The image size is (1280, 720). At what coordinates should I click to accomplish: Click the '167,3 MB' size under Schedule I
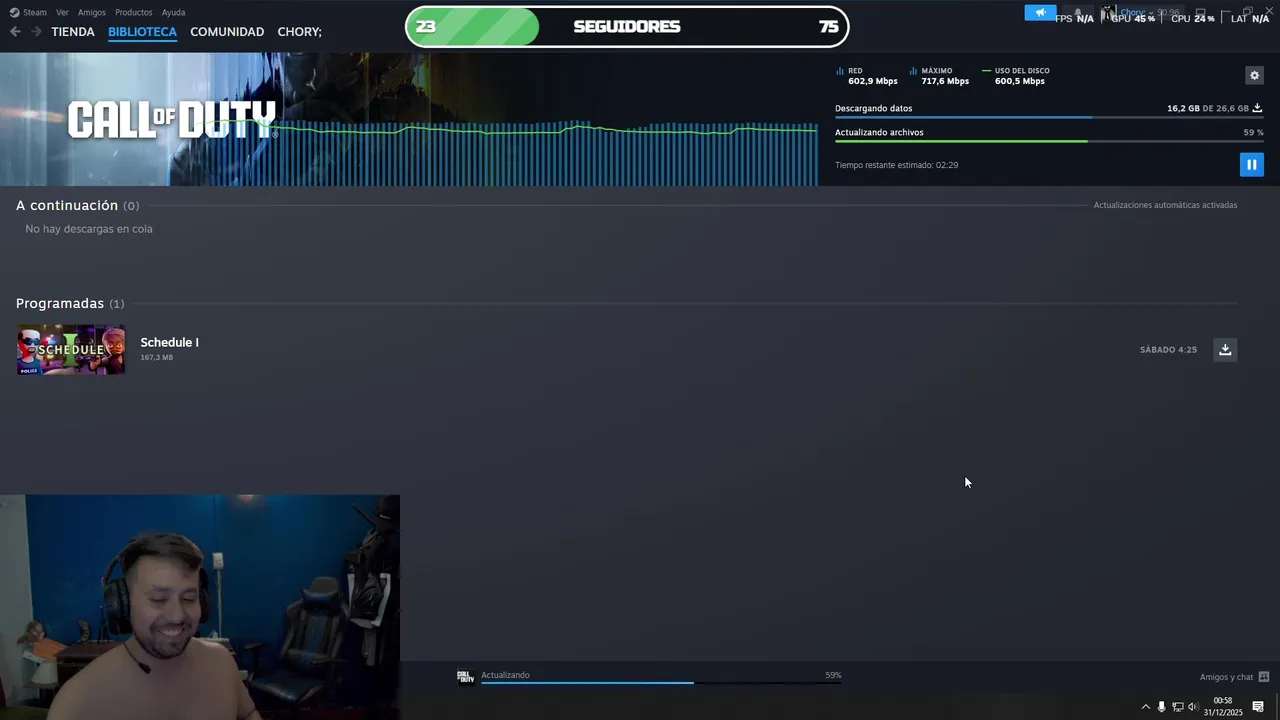(x=157, y=357)
